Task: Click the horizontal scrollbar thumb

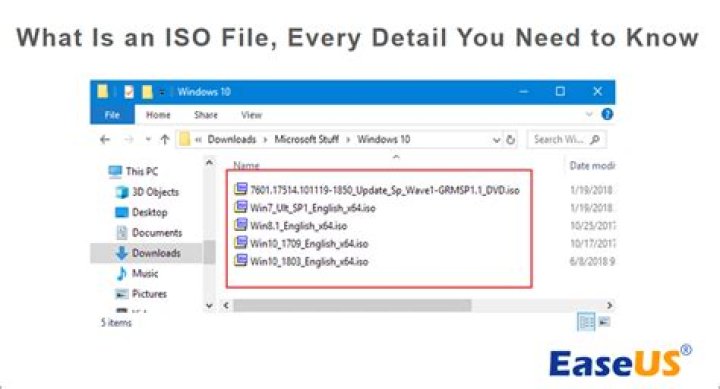Action: (x=352, y=305)
